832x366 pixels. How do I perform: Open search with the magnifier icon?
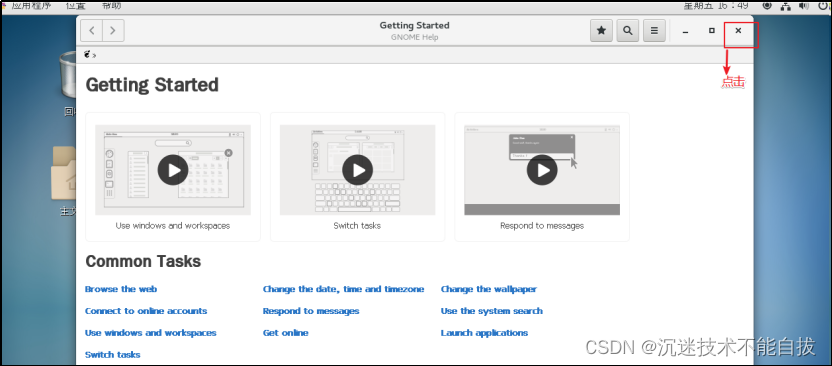(x=628, y=31)
